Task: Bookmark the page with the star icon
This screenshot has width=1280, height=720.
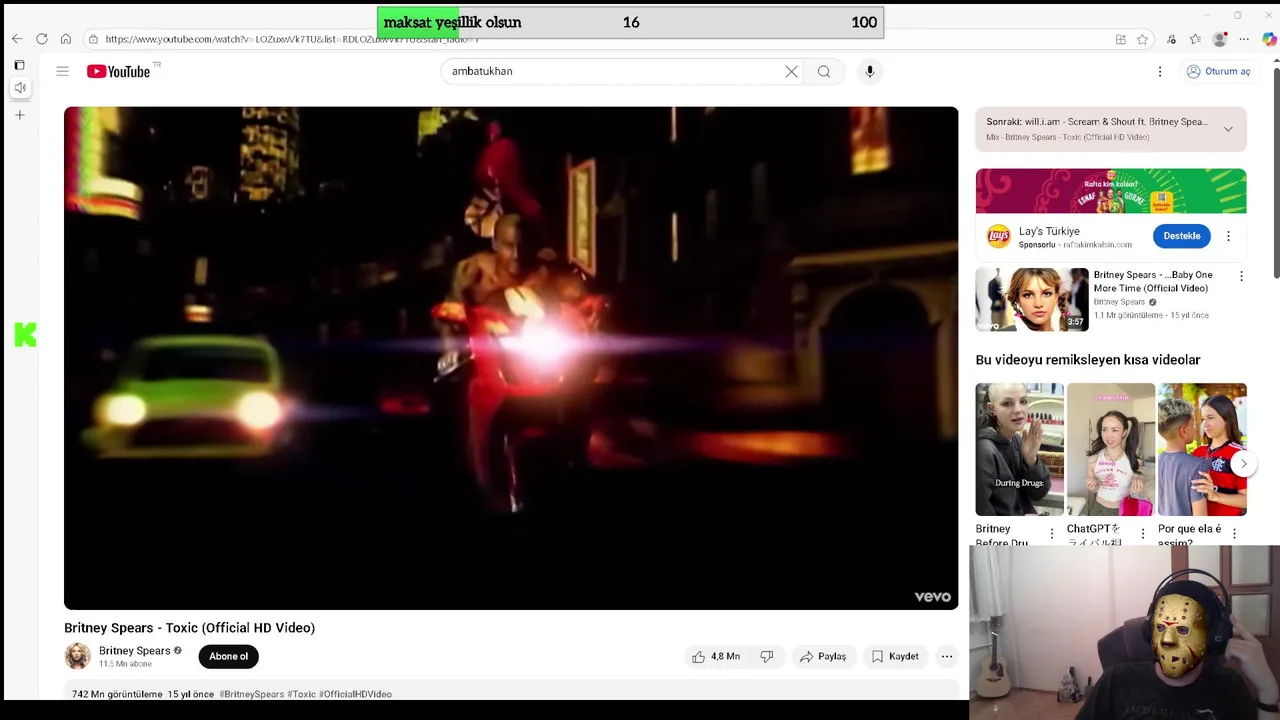Action: [1142, 39]
